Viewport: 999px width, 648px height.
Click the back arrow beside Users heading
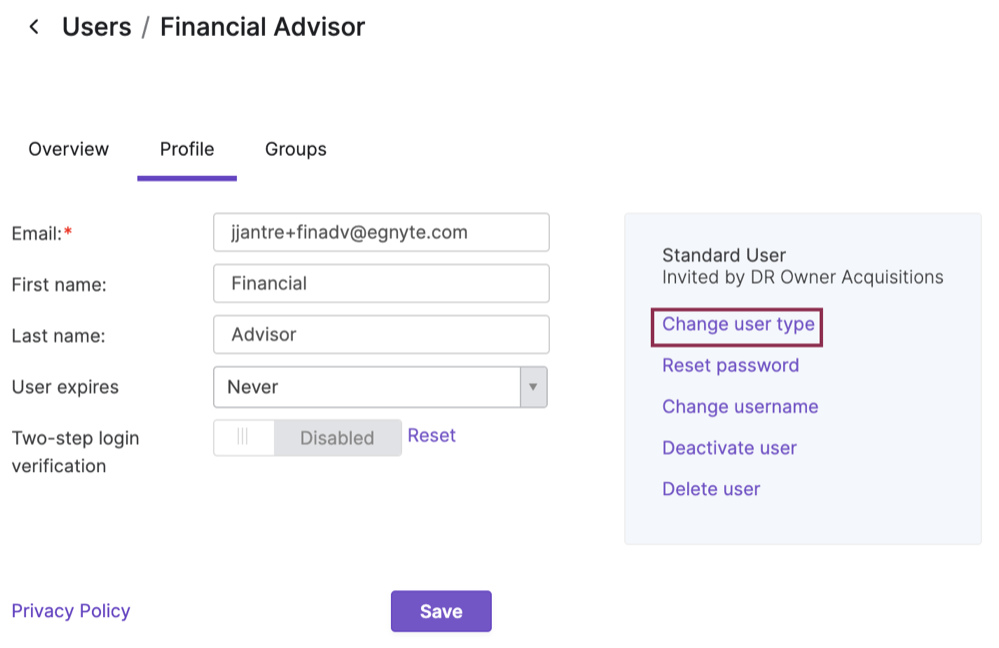pos(33,26)
